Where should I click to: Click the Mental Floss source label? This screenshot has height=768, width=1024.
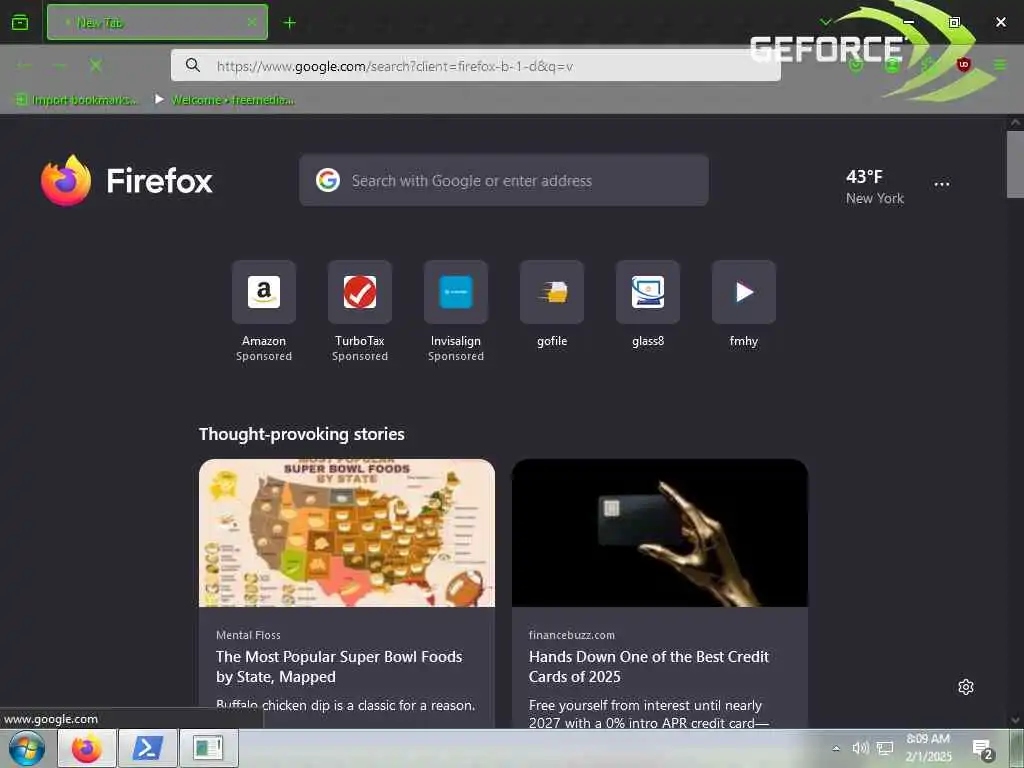[x=248, y=635]
